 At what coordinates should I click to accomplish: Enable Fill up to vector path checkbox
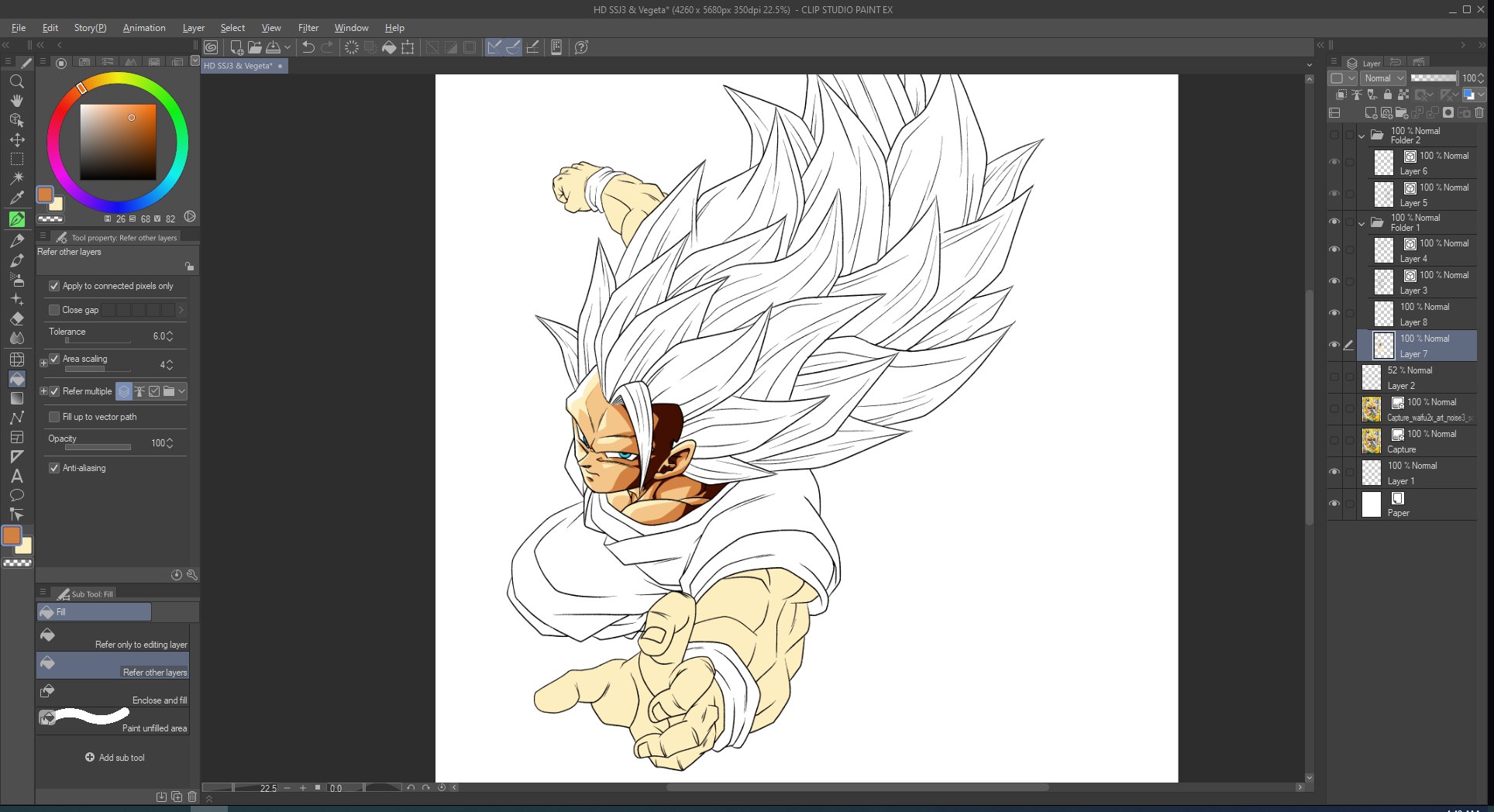pyautogui.click(x=54, y=417)
